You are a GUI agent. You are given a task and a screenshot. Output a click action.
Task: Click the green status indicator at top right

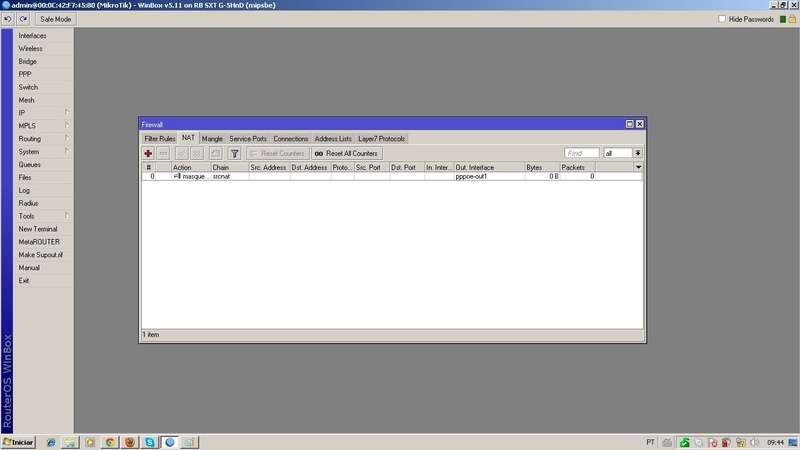[x=783, y=19]
